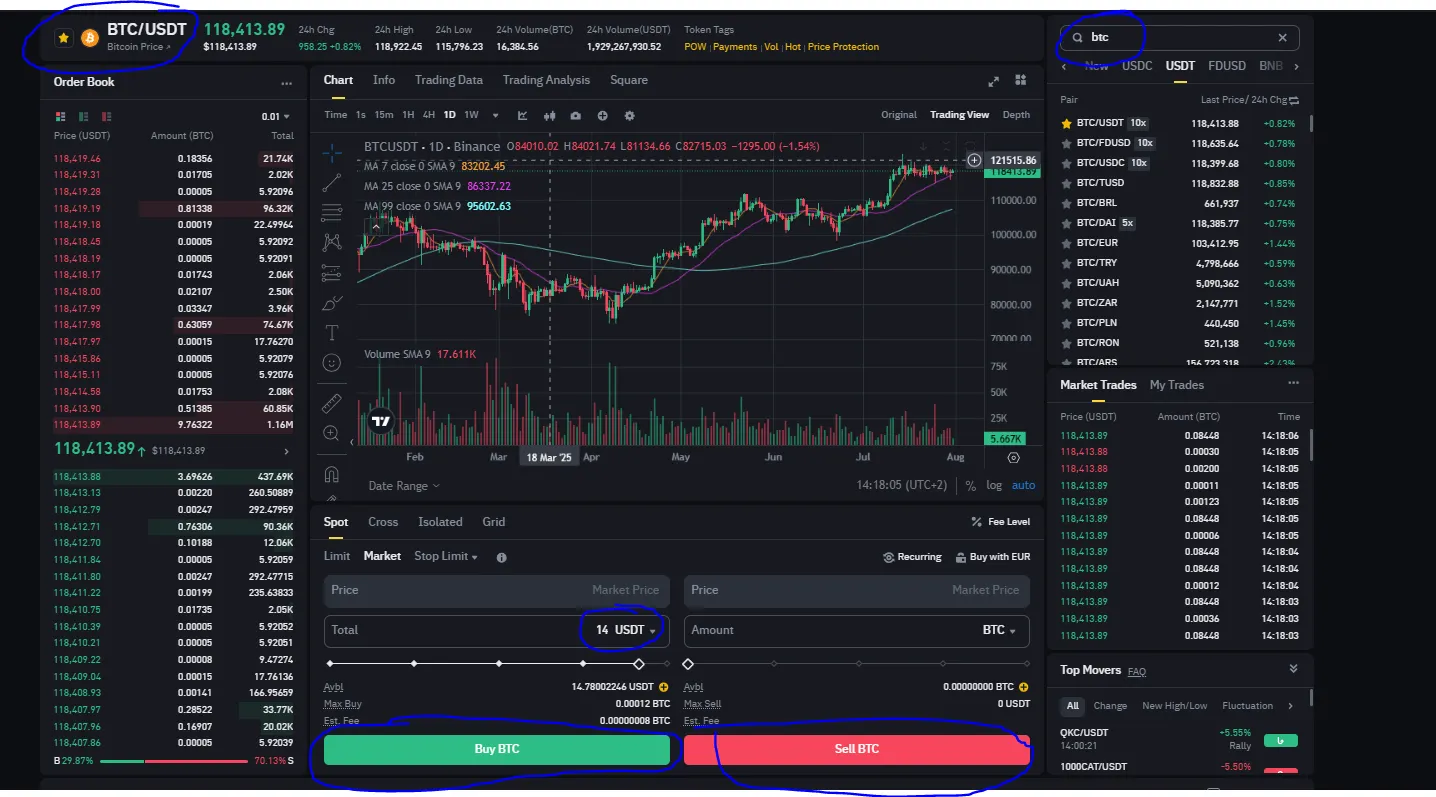The width and height of the screenshot is (1436, 797).
Task: Select the forecasting and measurement tool
Action: coord(332,272)
